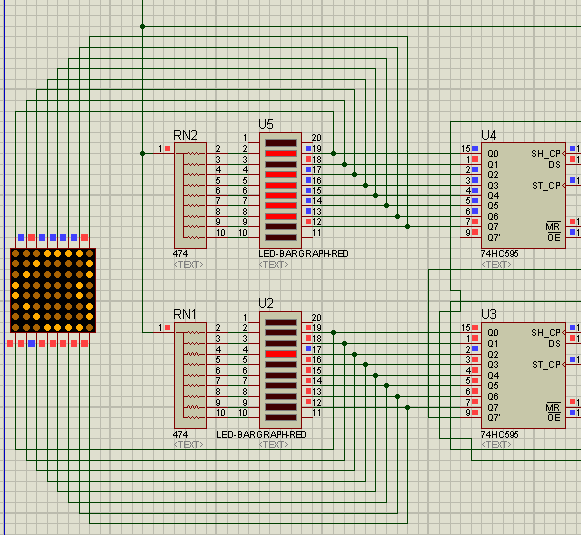Click the ST_CP pin label on U4
Viewport: 585px width, 535px height.
point(546,185)
